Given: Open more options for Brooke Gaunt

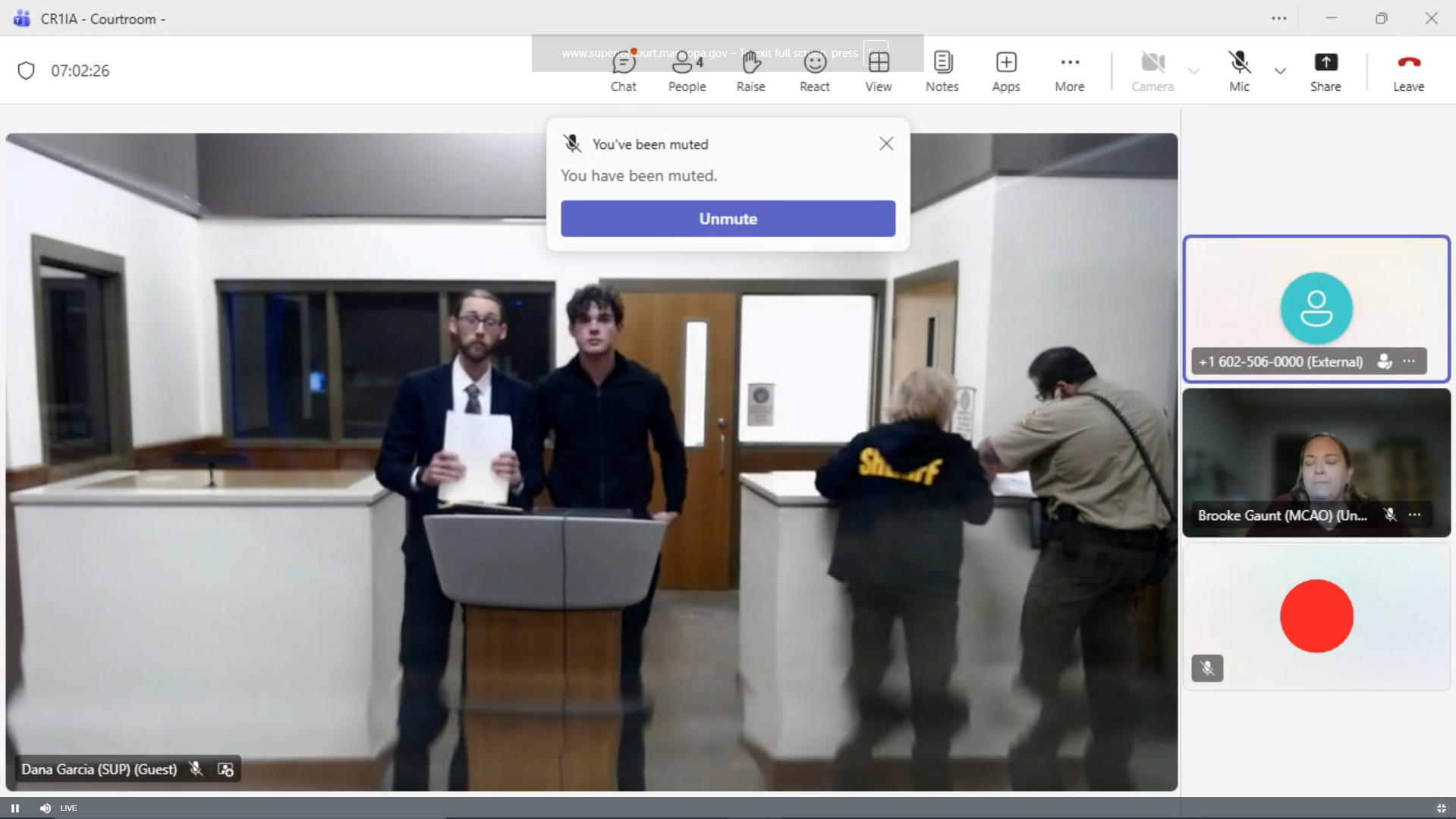Looking at the screenshot, I should click(1414, 515).
